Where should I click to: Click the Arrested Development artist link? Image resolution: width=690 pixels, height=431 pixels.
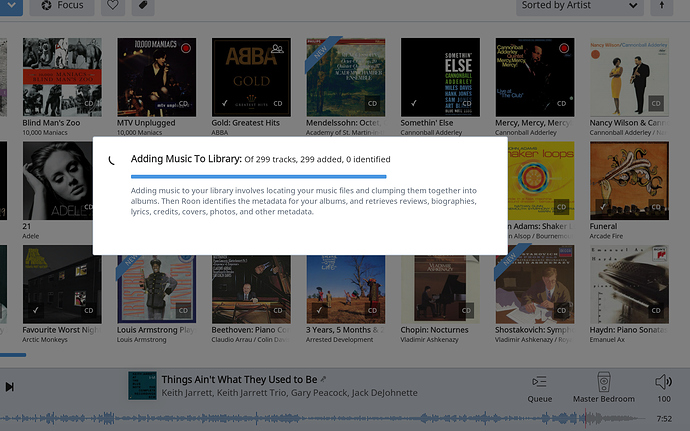[x=339, y=339]
